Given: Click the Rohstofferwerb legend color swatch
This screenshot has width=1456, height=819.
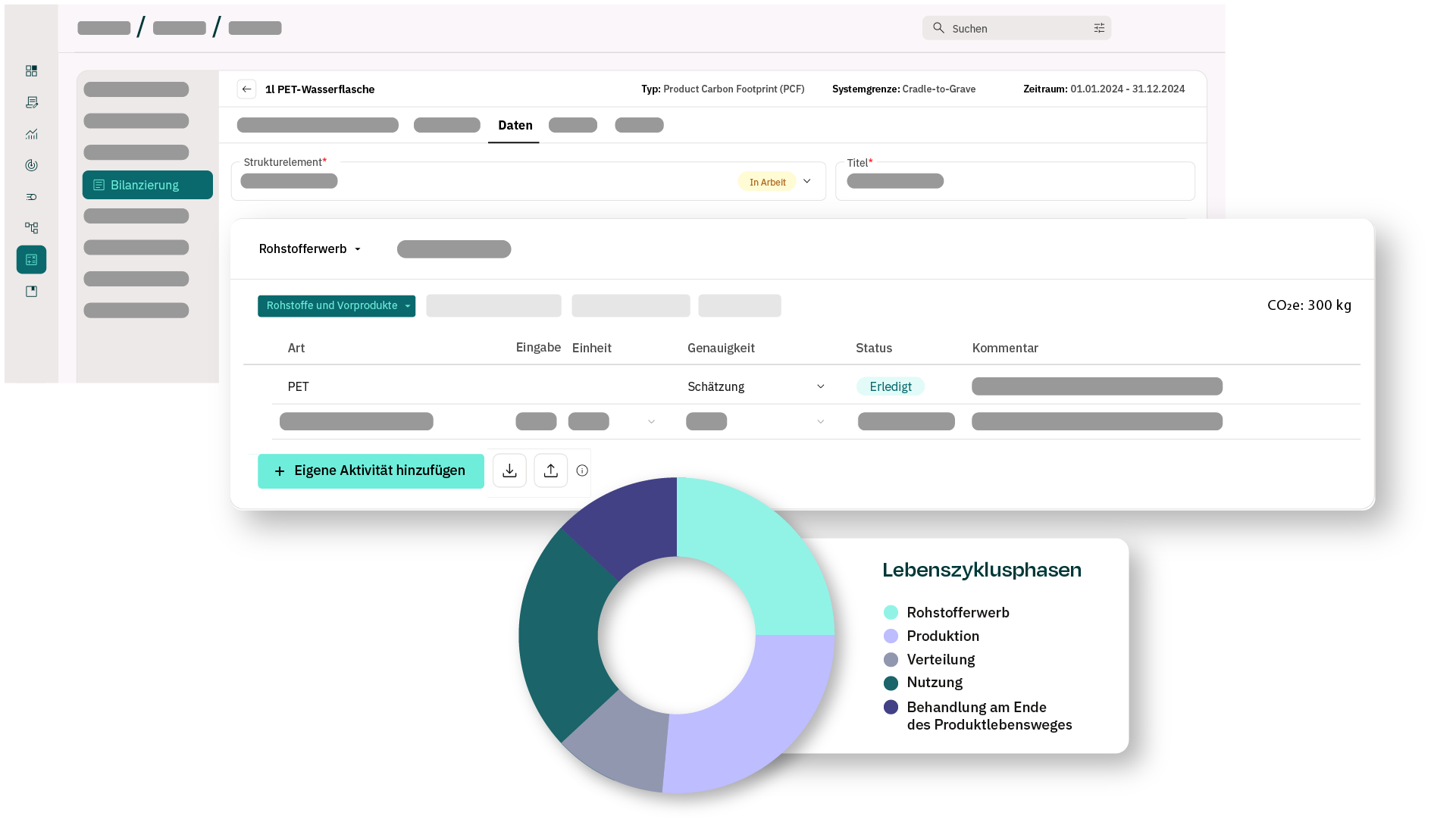Looking at the screenshot, I should (x=891, y=612).
